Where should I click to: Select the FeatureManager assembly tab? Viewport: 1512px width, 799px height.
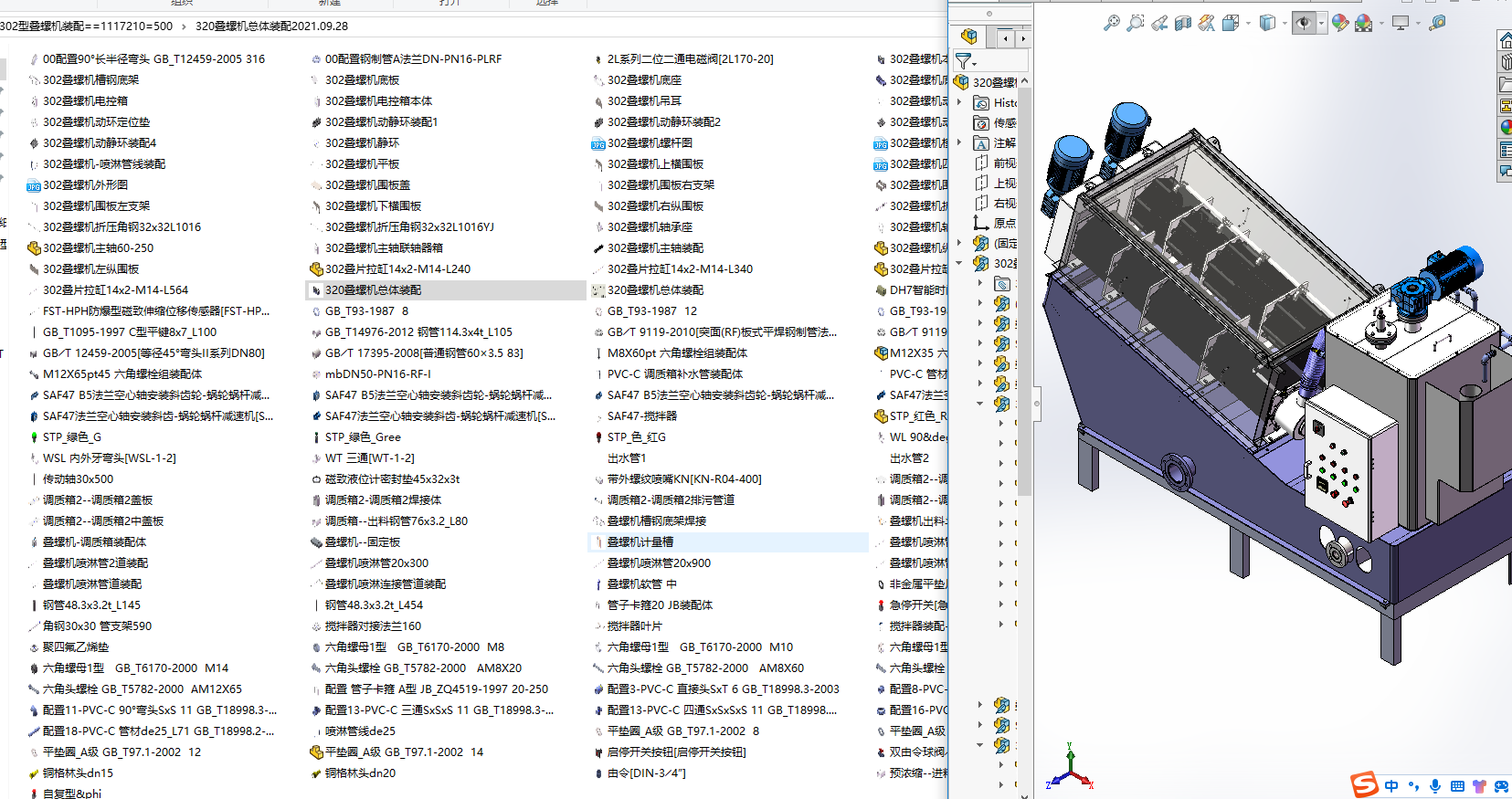coord(969,37)
